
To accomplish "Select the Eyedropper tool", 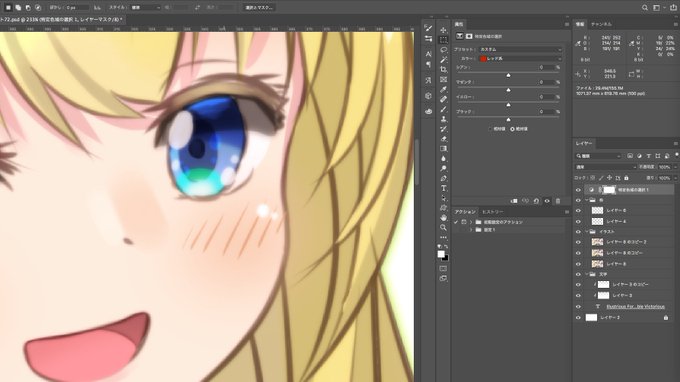I will tap(443, 90).
